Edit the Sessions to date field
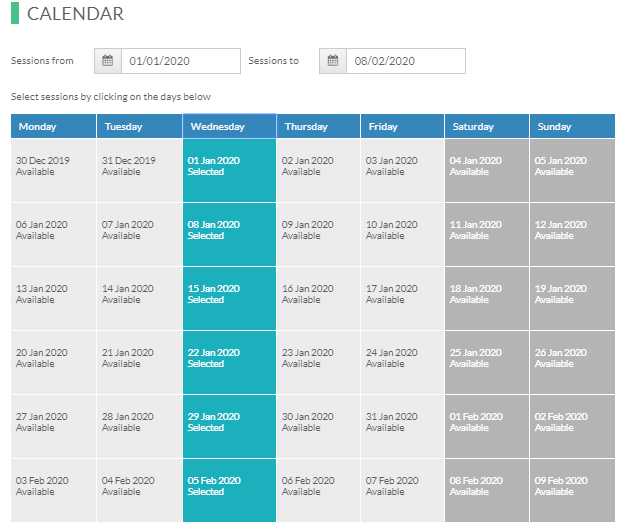624x527 pixels. tap(406, 61)
